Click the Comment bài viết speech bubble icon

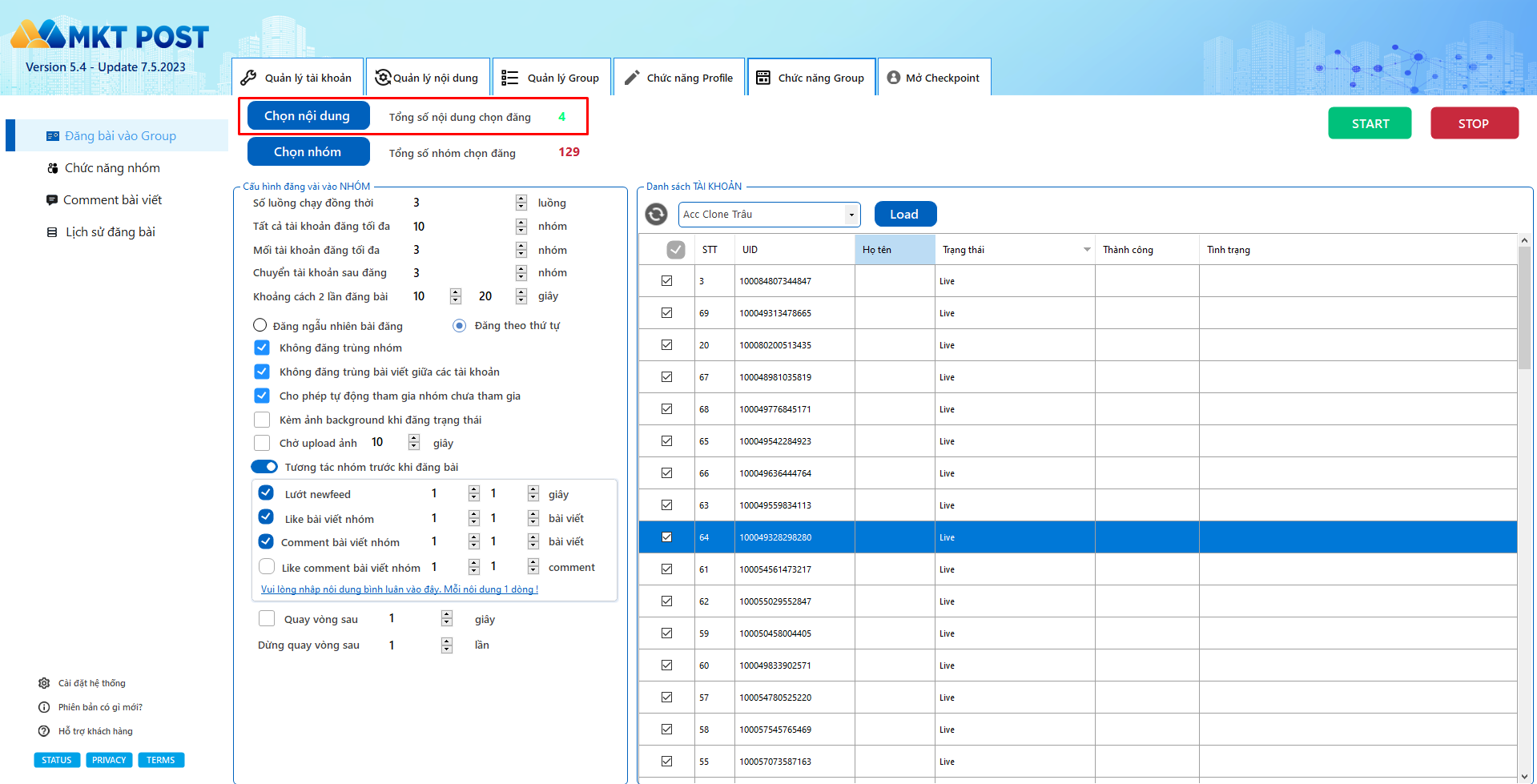[52, 200]
